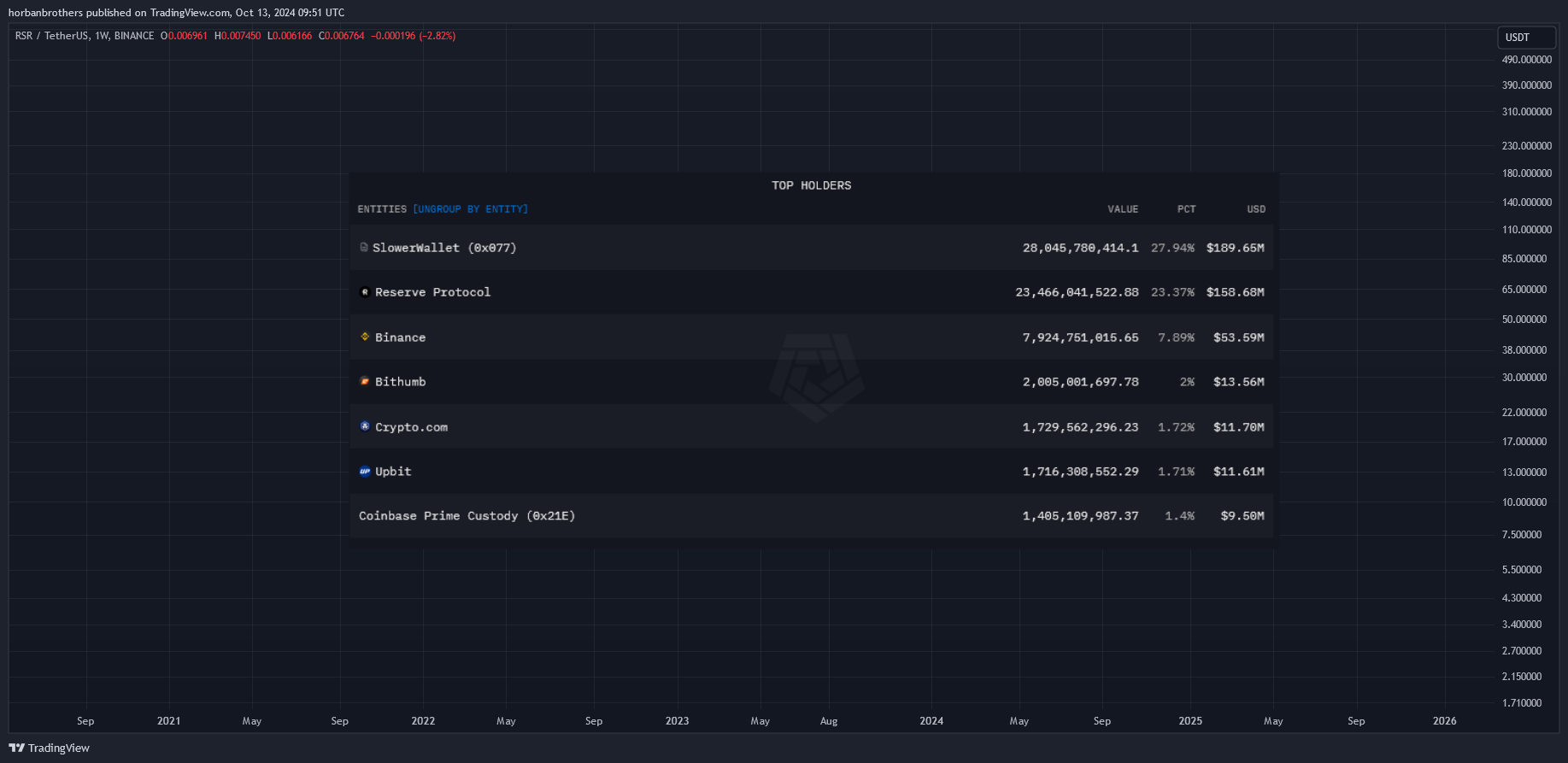Select the Reserve Protocol entity name
The width and height of the screenshot is (1568, 763).
tap(432, 292)
